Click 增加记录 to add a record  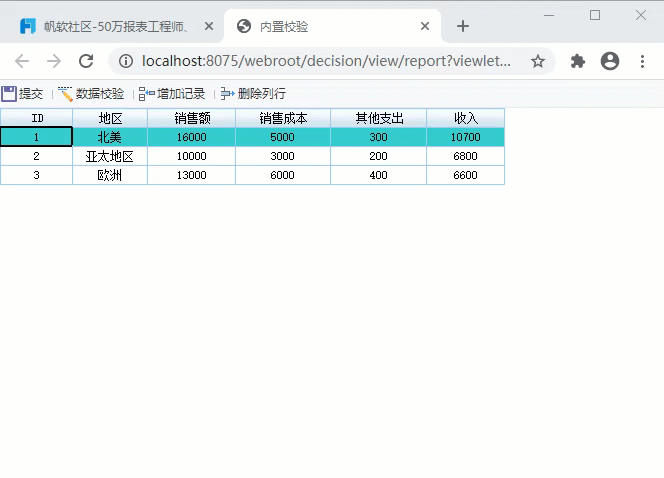click(172, 94)
